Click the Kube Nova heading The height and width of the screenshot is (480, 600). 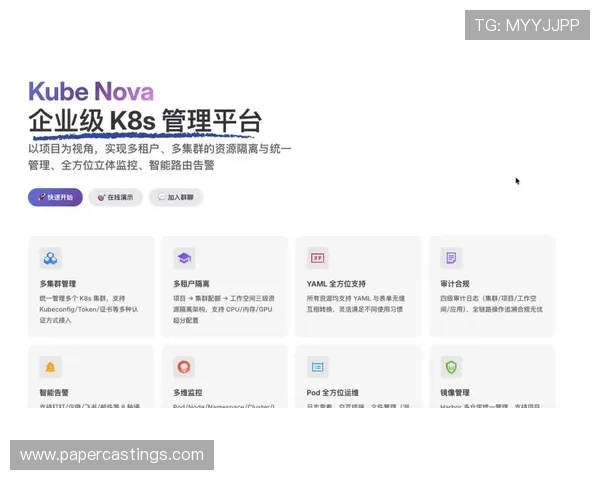(91, 91)
